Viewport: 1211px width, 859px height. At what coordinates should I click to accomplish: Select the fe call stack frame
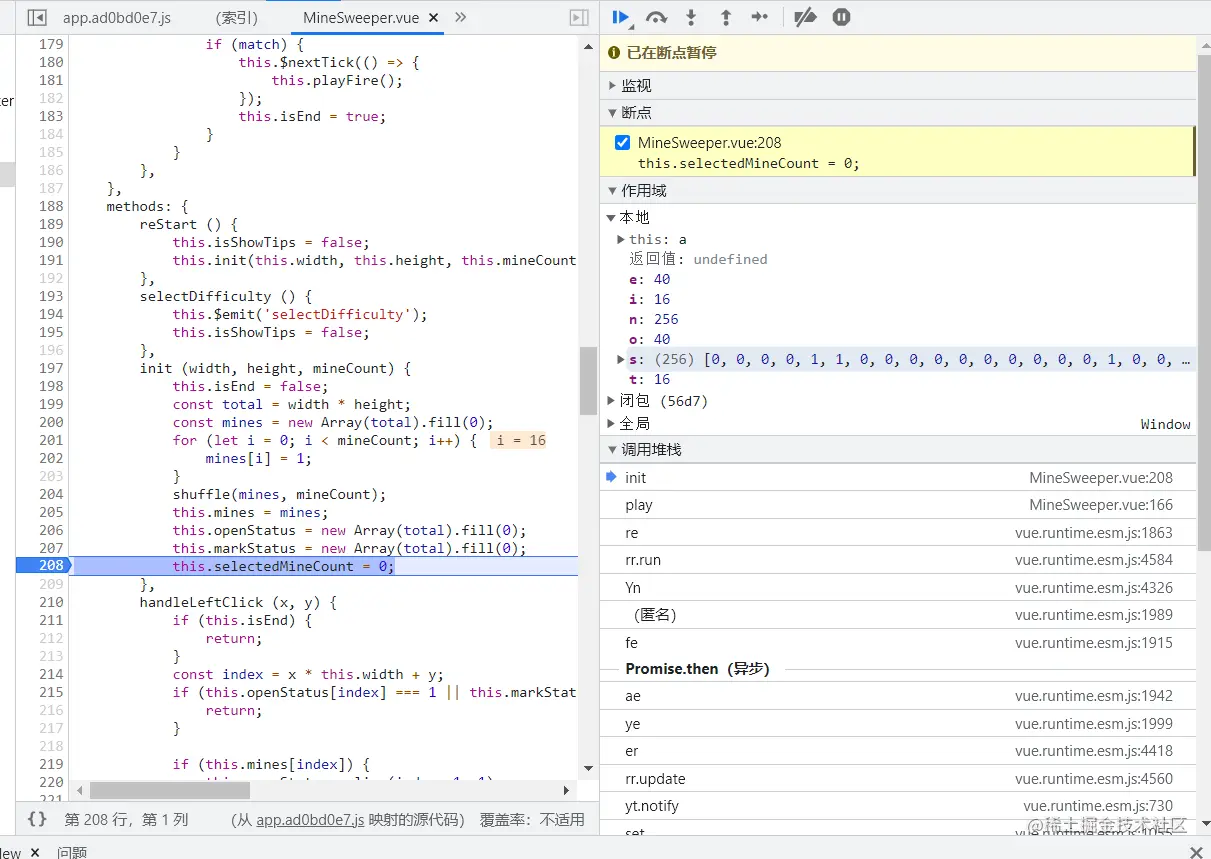898,643
